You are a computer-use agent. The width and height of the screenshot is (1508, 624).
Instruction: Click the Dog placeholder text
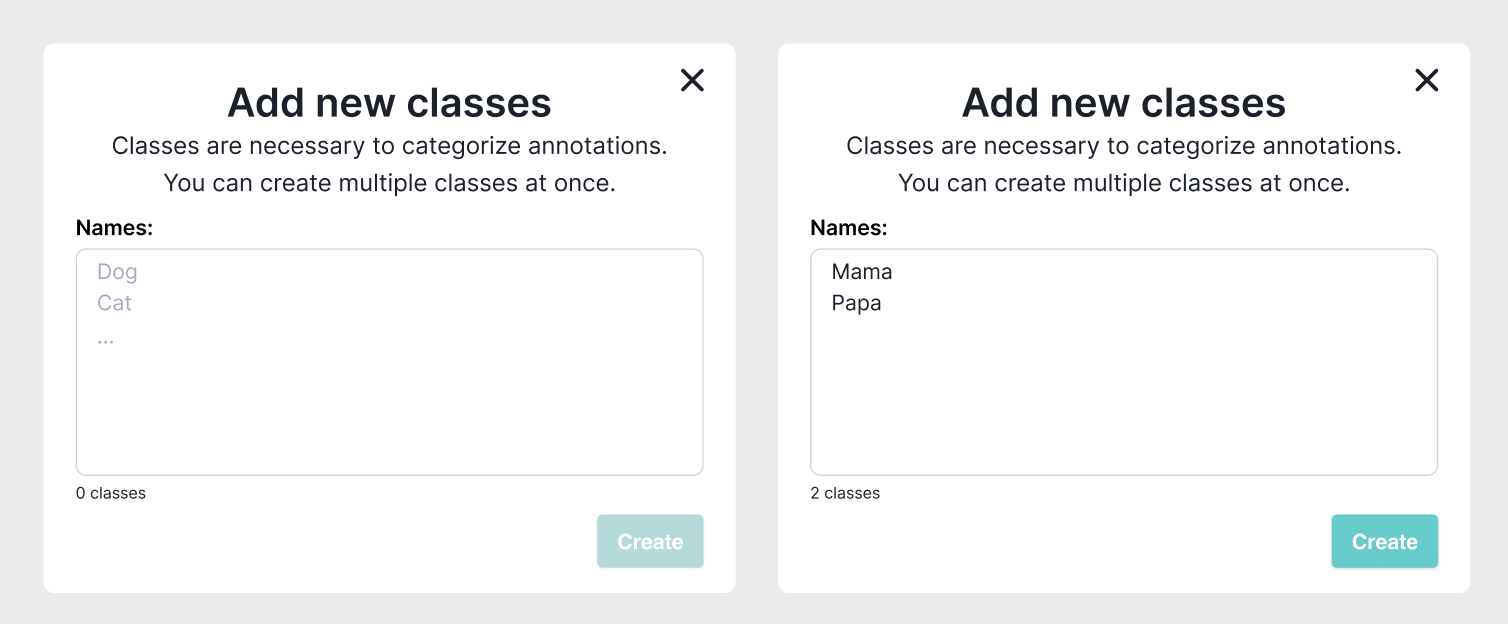point(117,271)
